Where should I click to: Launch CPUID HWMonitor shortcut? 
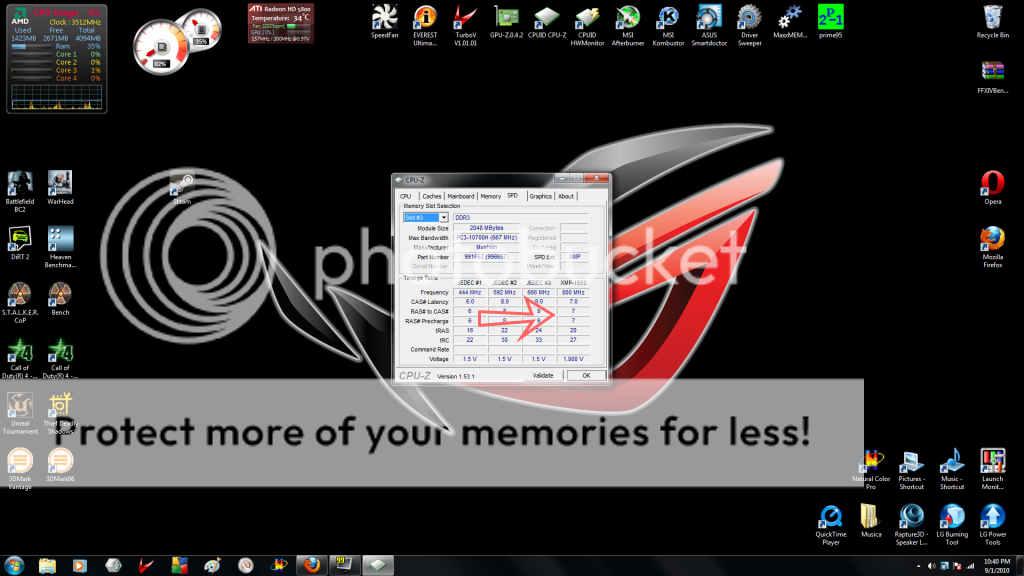[587, 25]
